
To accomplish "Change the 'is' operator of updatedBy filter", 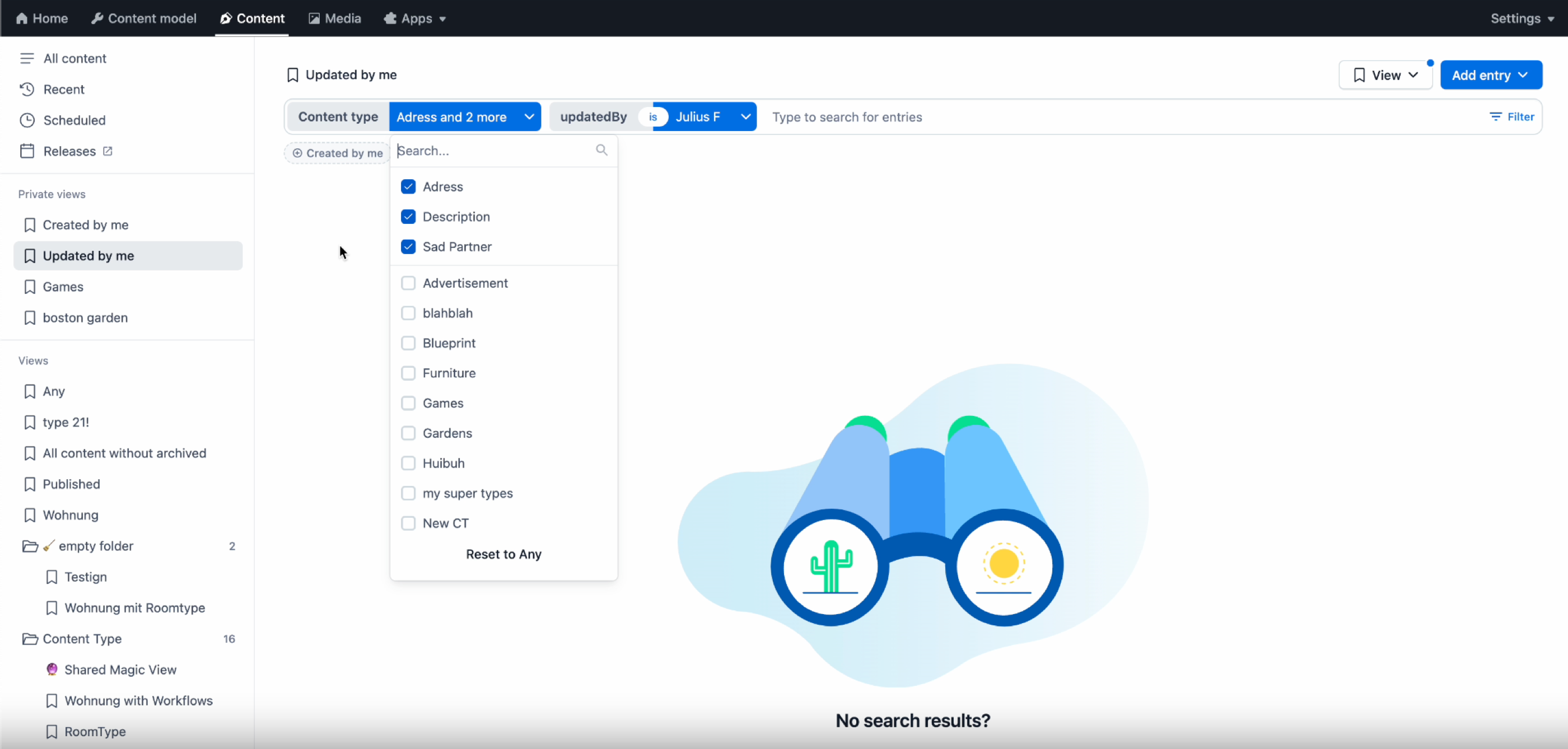I will click(653, 117).
